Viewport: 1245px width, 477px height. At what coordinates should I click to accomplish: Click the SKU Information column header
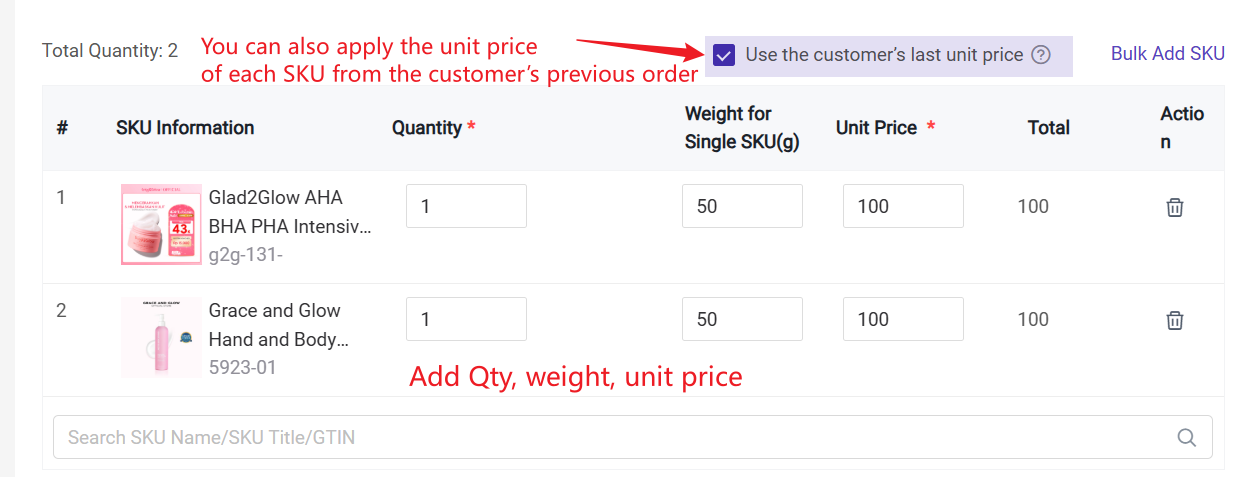pos(185,127)
